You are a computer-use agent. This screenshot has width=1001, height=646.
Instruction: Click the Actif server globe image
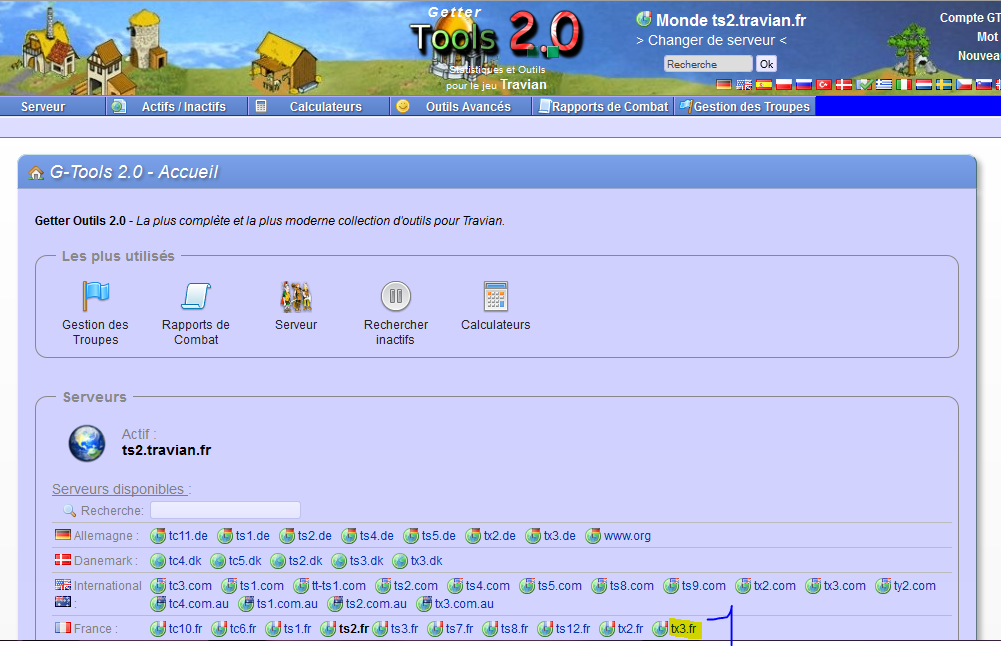click(87, 443)
